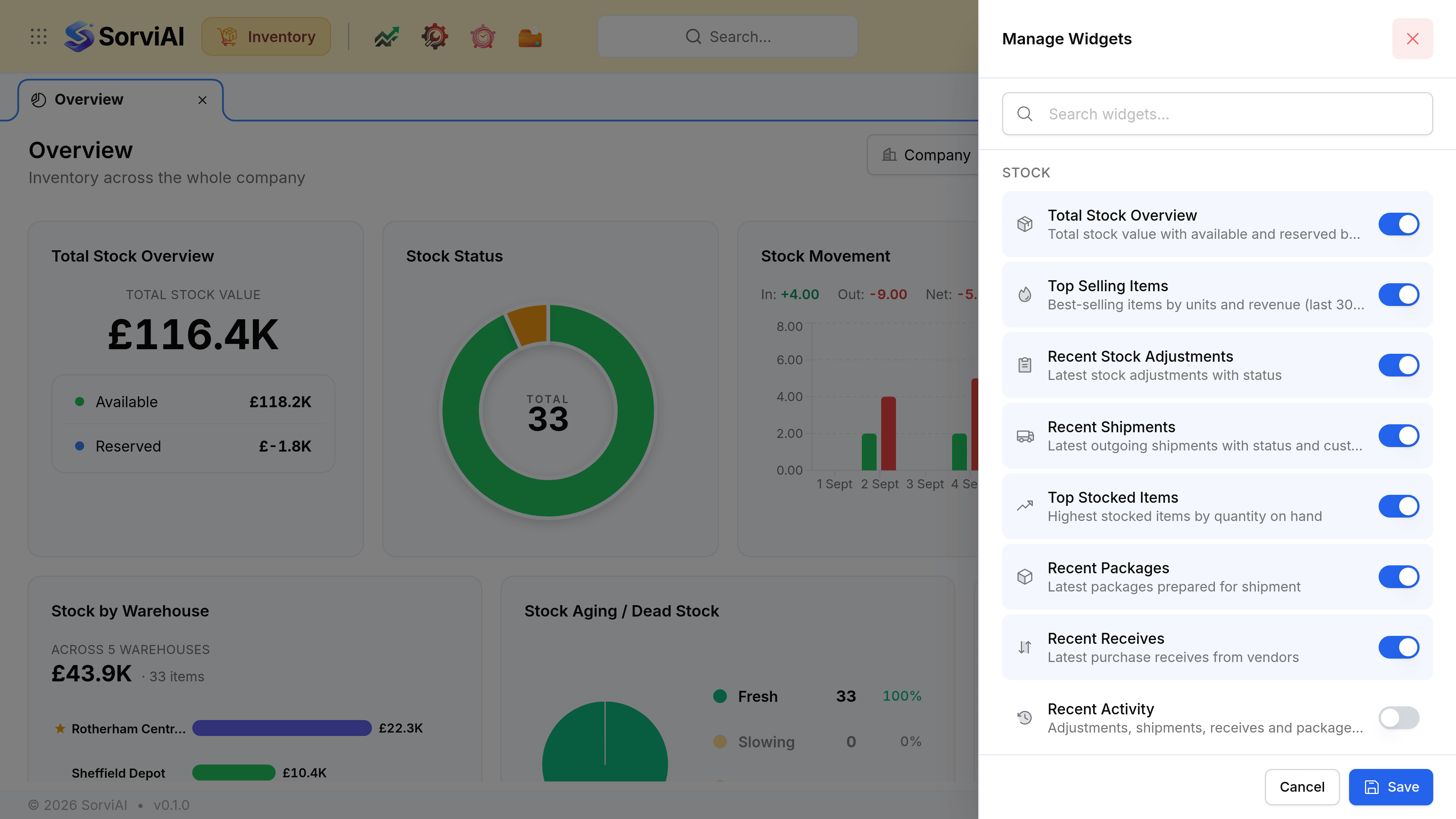Viewport: 1456px width, 819px height.
Task: Close the Overview tab
Action: pyautogui.click(x=202, y=100)
